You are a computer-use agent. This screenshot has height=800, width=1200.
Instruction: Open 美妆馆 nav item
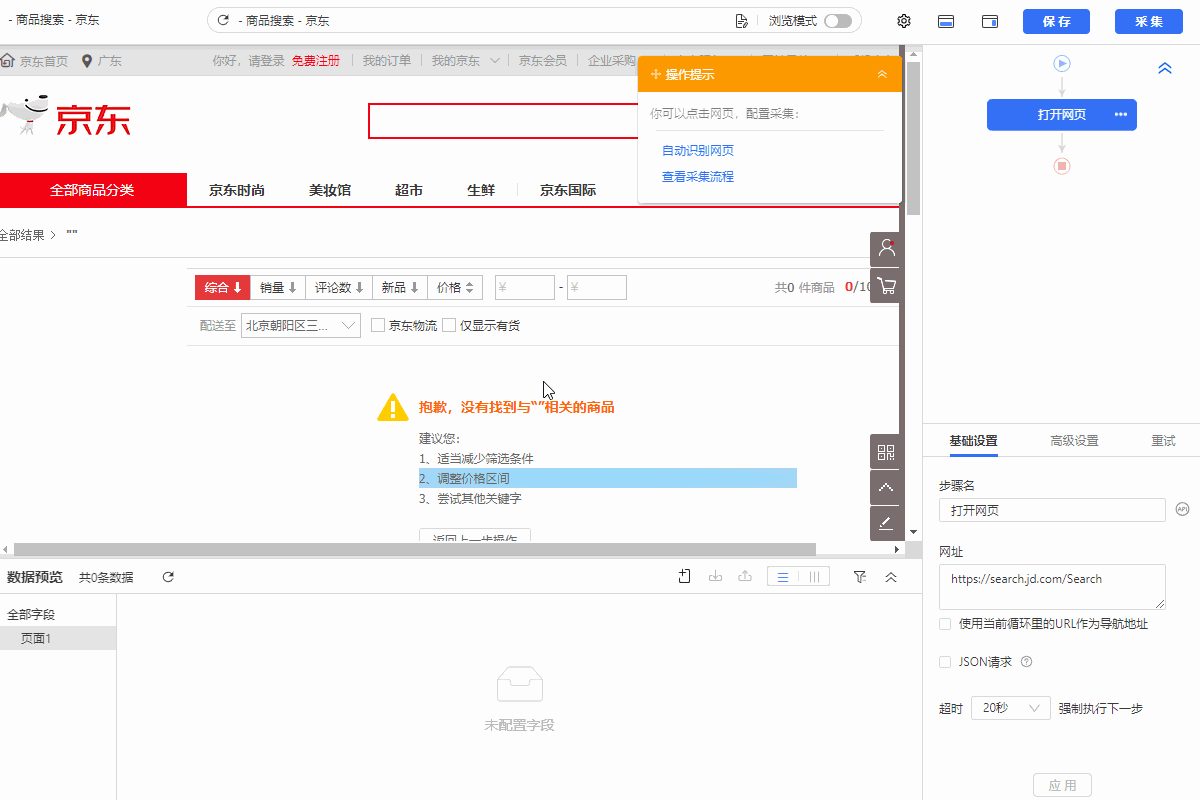(330, 190)
